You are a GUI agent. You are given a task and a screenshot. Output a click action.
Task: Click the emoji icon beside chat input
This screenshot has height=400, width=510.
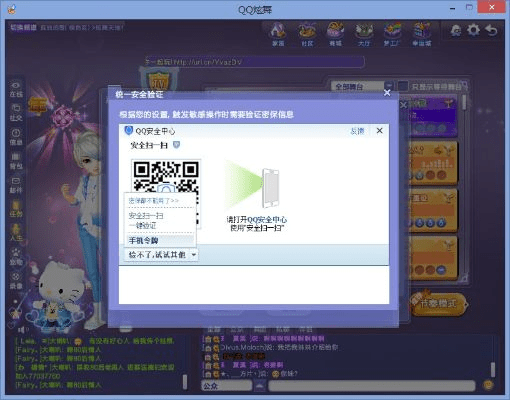point(488,385)
